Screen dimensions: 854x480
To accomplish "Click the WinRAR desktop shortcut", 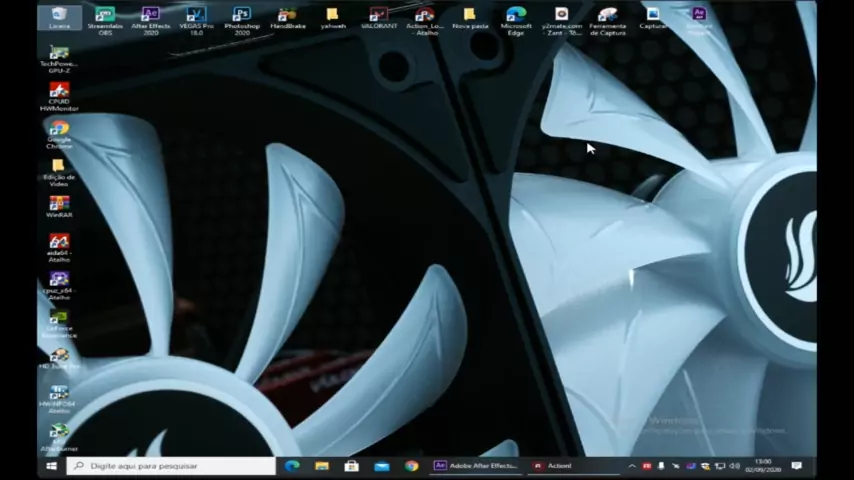I will [x=59, y=205].
